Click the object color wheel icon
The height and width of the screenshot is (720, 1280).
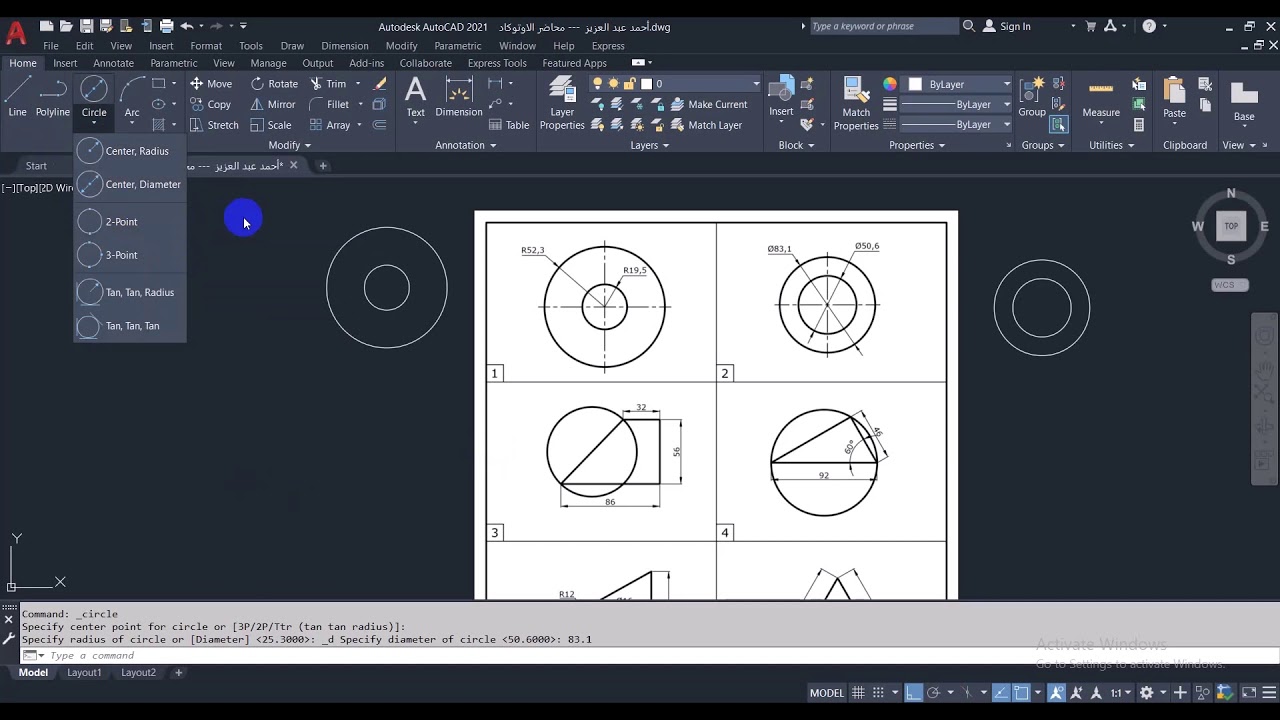(x=890, y=84)
